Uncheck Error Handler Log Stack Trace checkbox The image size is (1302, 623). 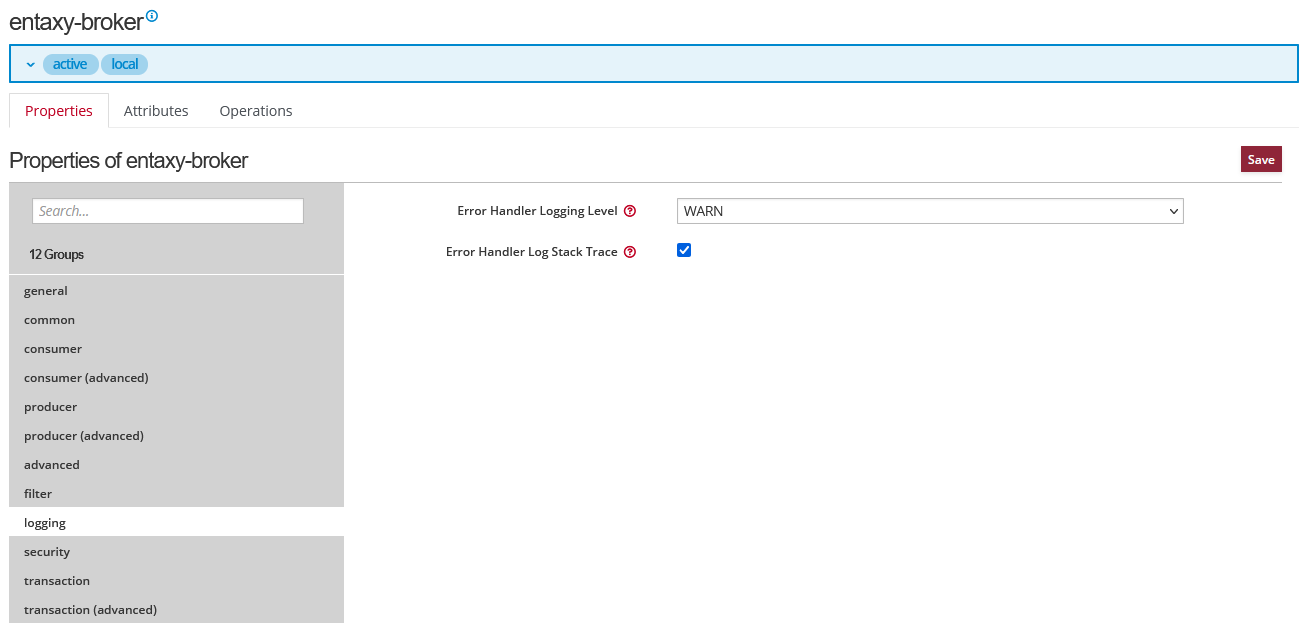pyautogui.click(x=684, y=250)
